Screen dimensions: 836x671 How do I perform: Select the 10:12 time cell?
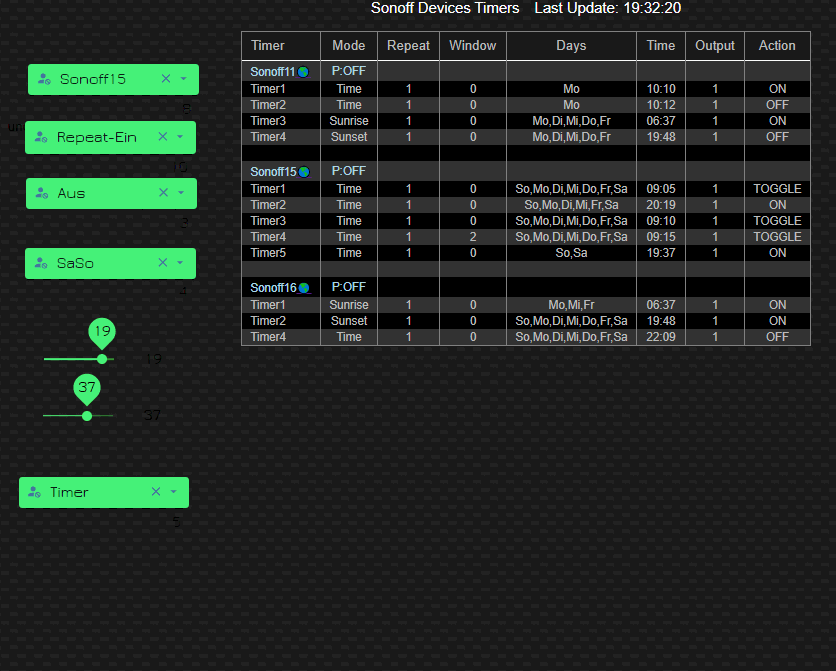pos(661,105)
